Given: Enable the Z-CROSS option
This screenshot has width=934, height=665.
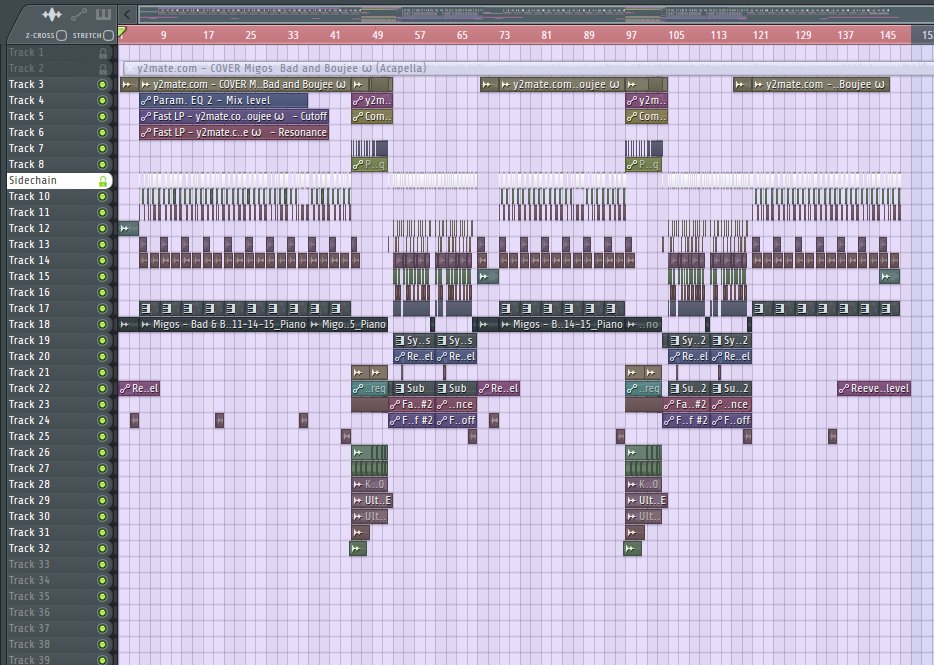Looking at the screenshot, I should pyautogui.click(x=61, y=35).
